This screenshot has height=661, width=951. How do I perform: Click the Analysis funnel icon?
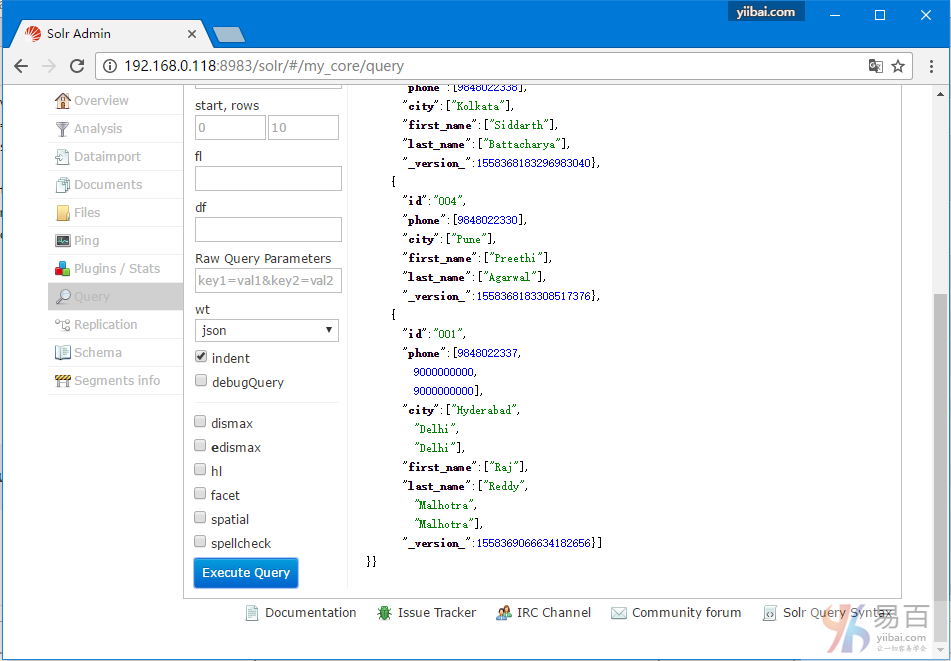[62, 129]
